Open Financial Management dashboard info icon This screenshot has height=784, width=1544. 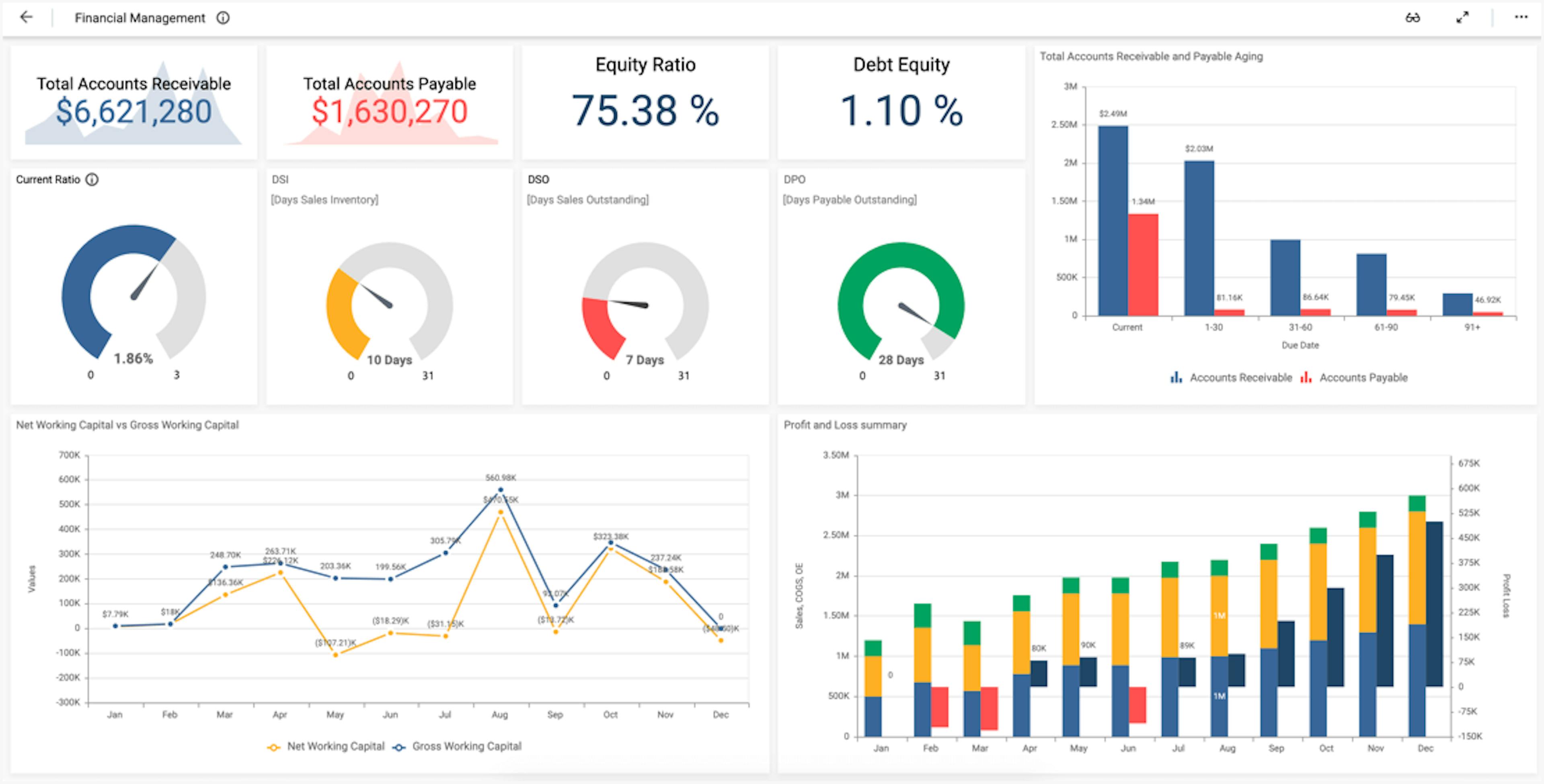[x=223, y=18]
